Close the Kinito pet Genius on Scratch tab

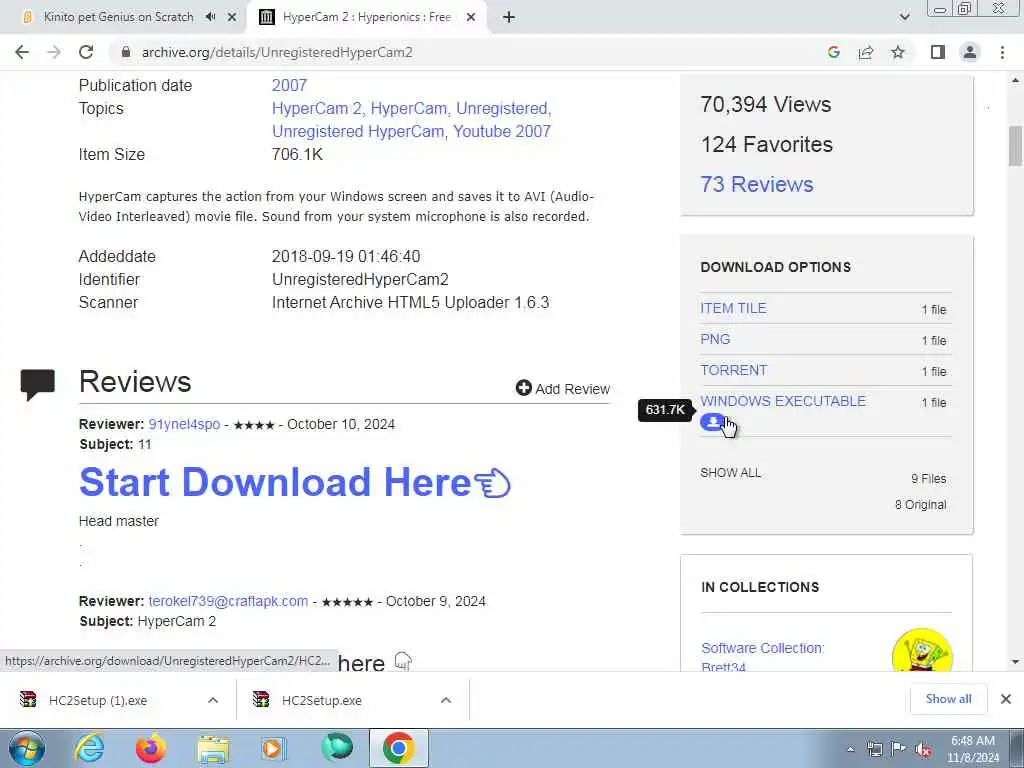point(232,17)
